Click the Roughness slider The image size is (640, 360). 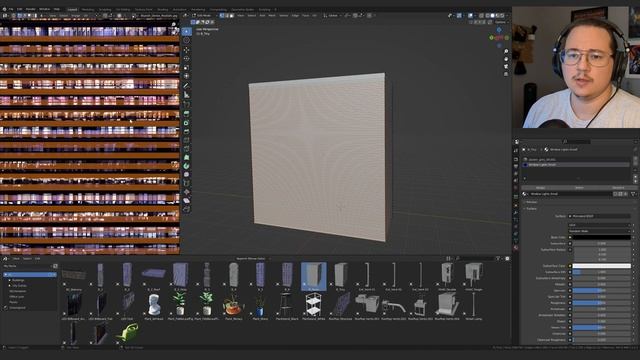tap(602, 303)
